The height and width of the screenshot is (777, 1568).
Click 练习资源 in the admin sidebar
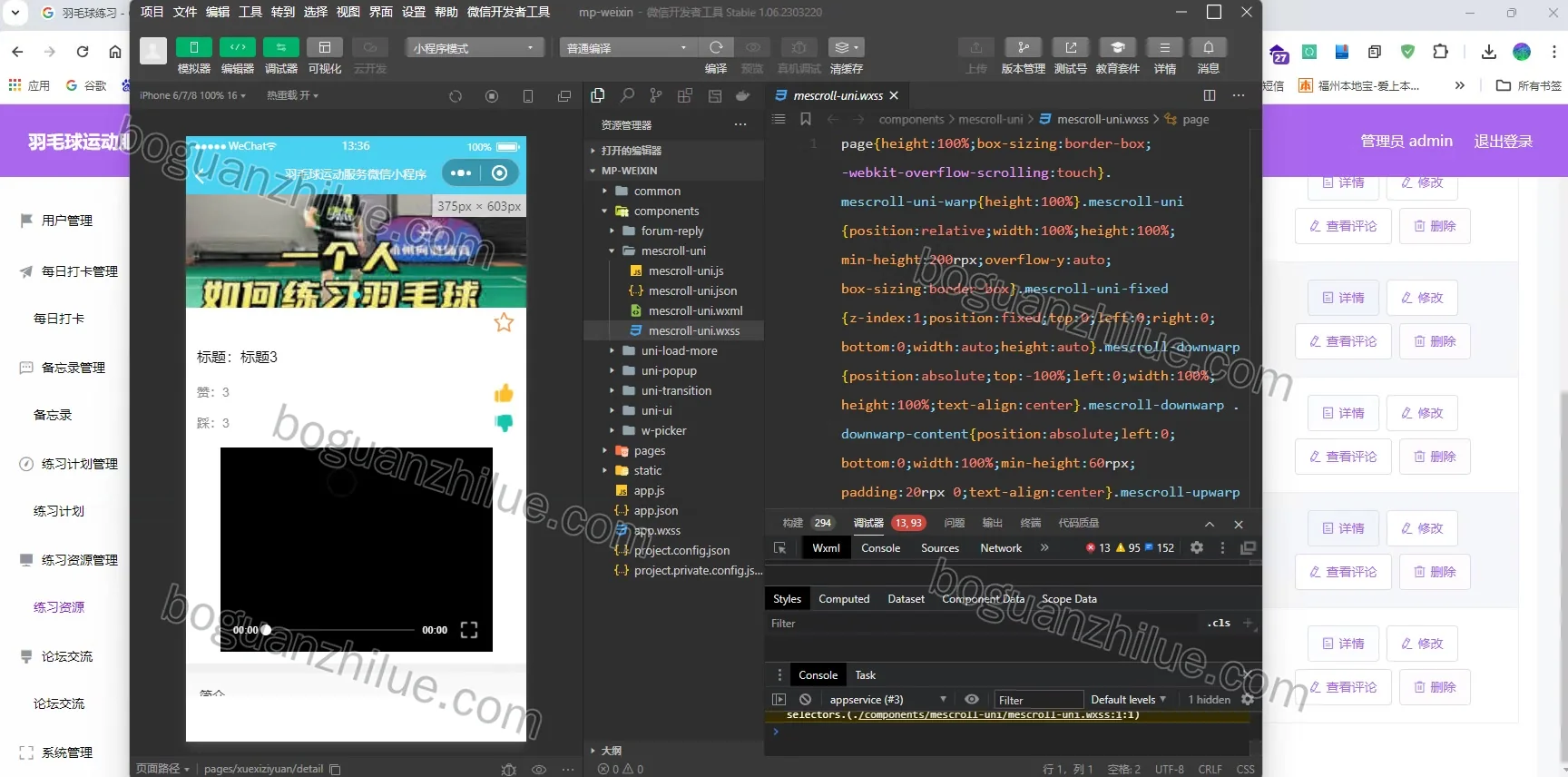click(x=59, y=607)
